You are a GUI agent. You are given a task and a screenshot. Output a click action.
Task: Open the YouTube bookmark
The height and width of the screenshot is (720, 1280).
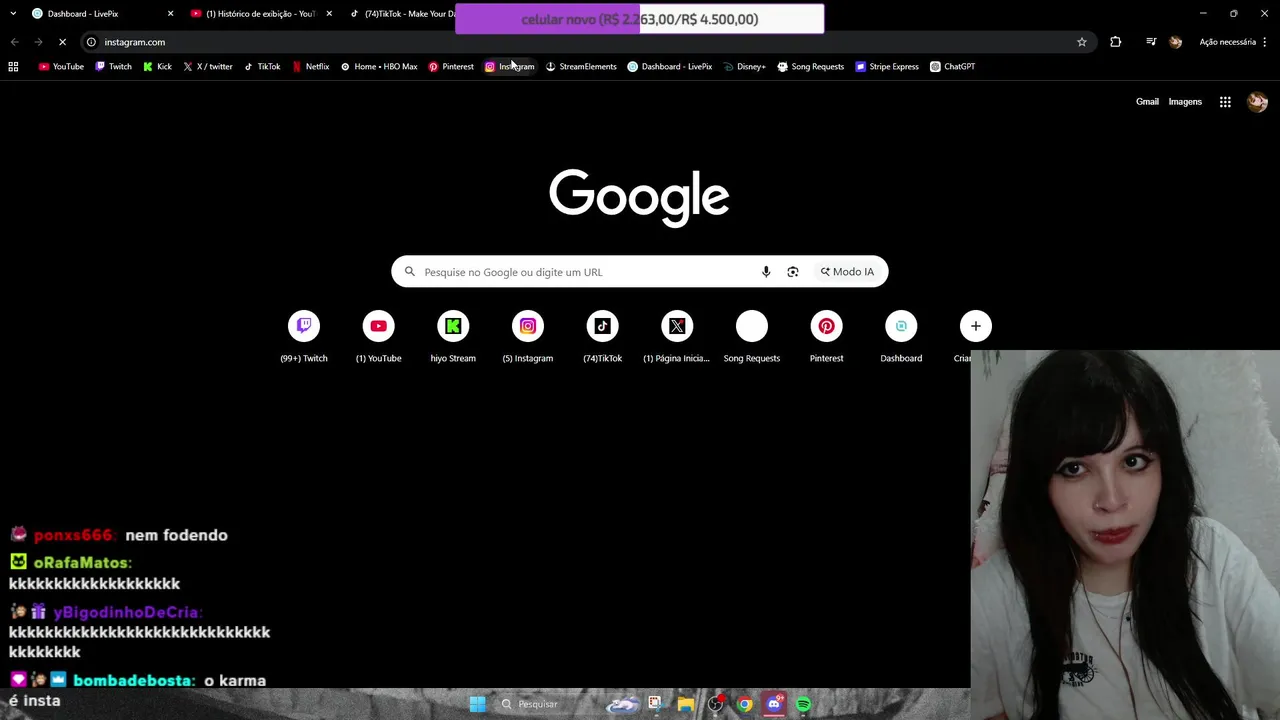click(60, 67)
